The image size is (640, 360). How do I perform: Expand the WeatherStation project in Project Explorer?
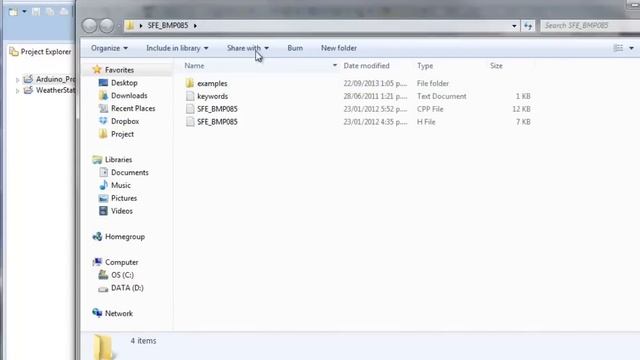[x=18, y=91]
